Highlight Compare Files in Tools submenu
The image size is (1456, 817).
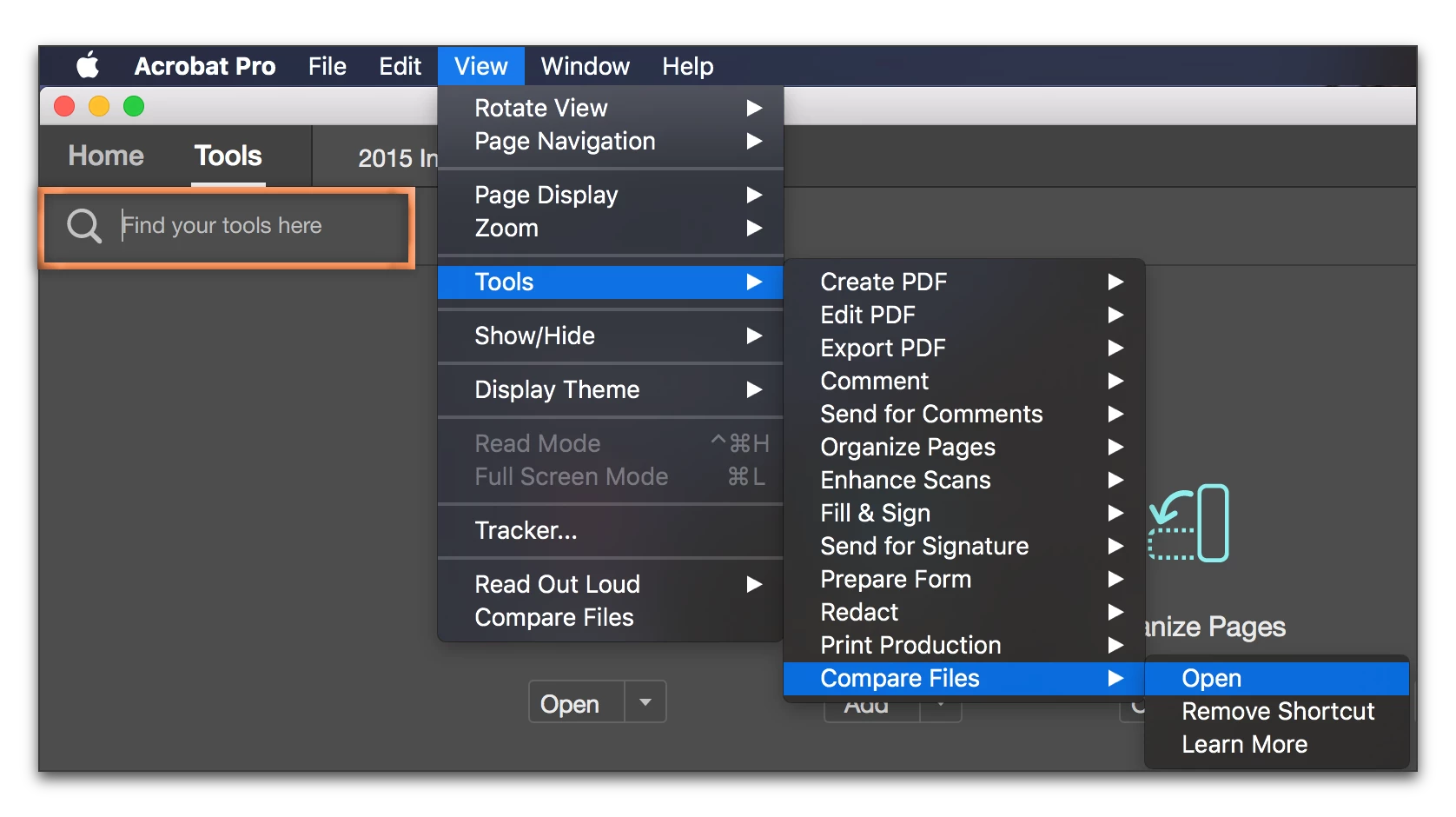[964, 678]
